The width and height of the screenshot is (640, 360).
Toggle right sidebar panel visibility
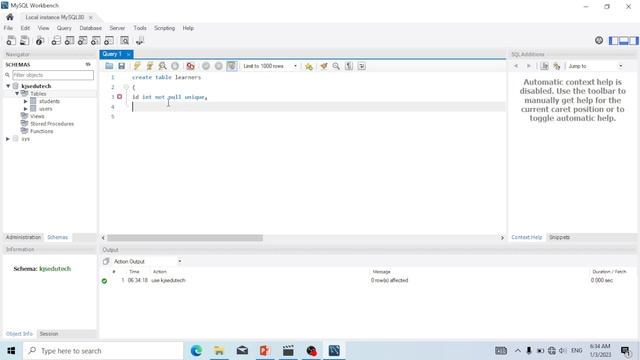pos(633,40)
